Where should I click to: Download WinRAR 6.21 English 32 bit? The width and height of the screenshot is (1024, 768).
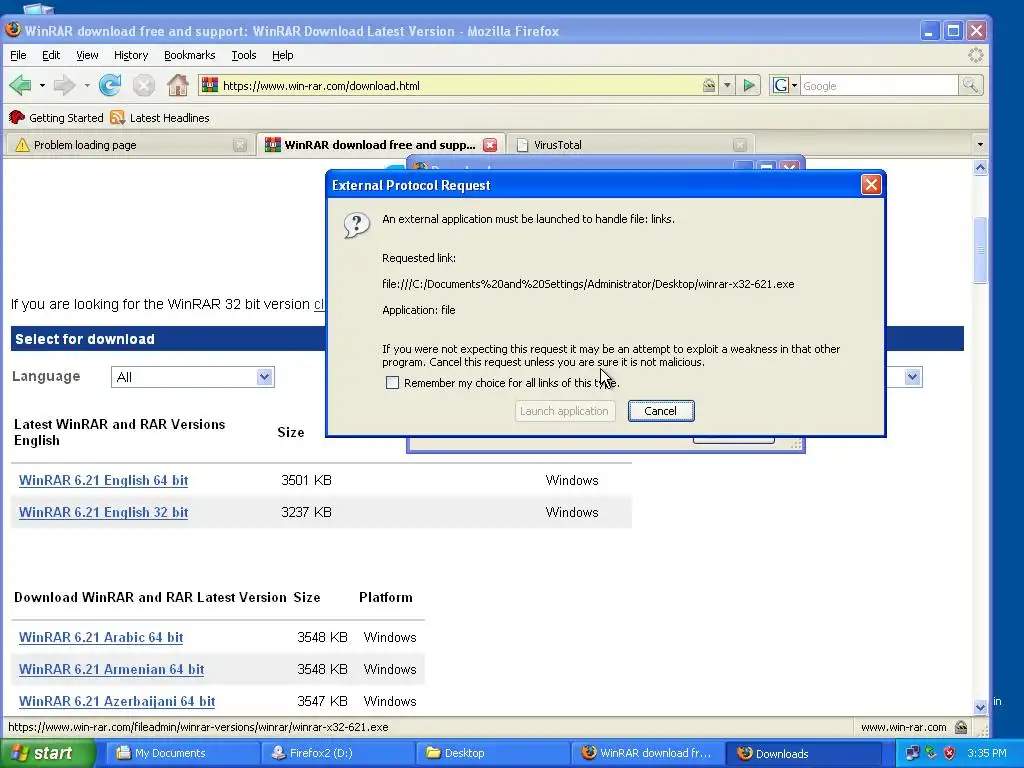point(103,512)
